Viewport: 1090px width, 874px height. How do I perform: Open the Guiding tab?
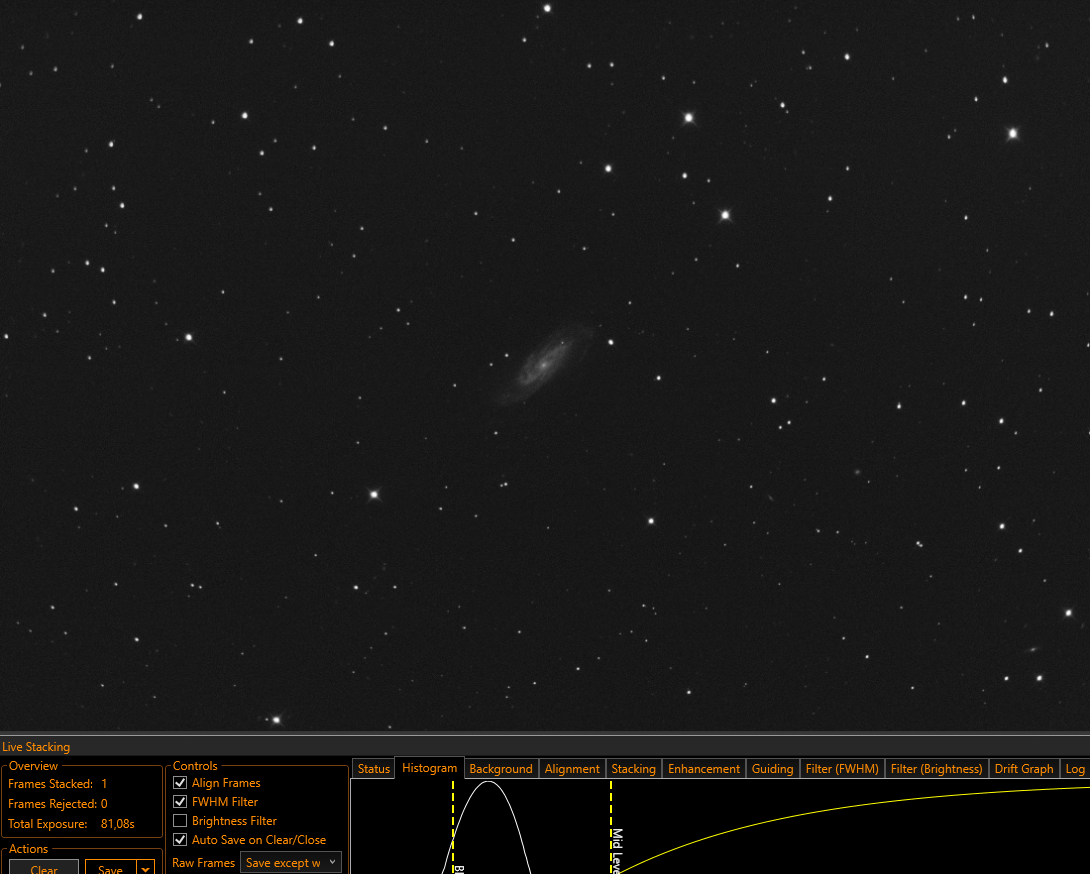point(772,769)
